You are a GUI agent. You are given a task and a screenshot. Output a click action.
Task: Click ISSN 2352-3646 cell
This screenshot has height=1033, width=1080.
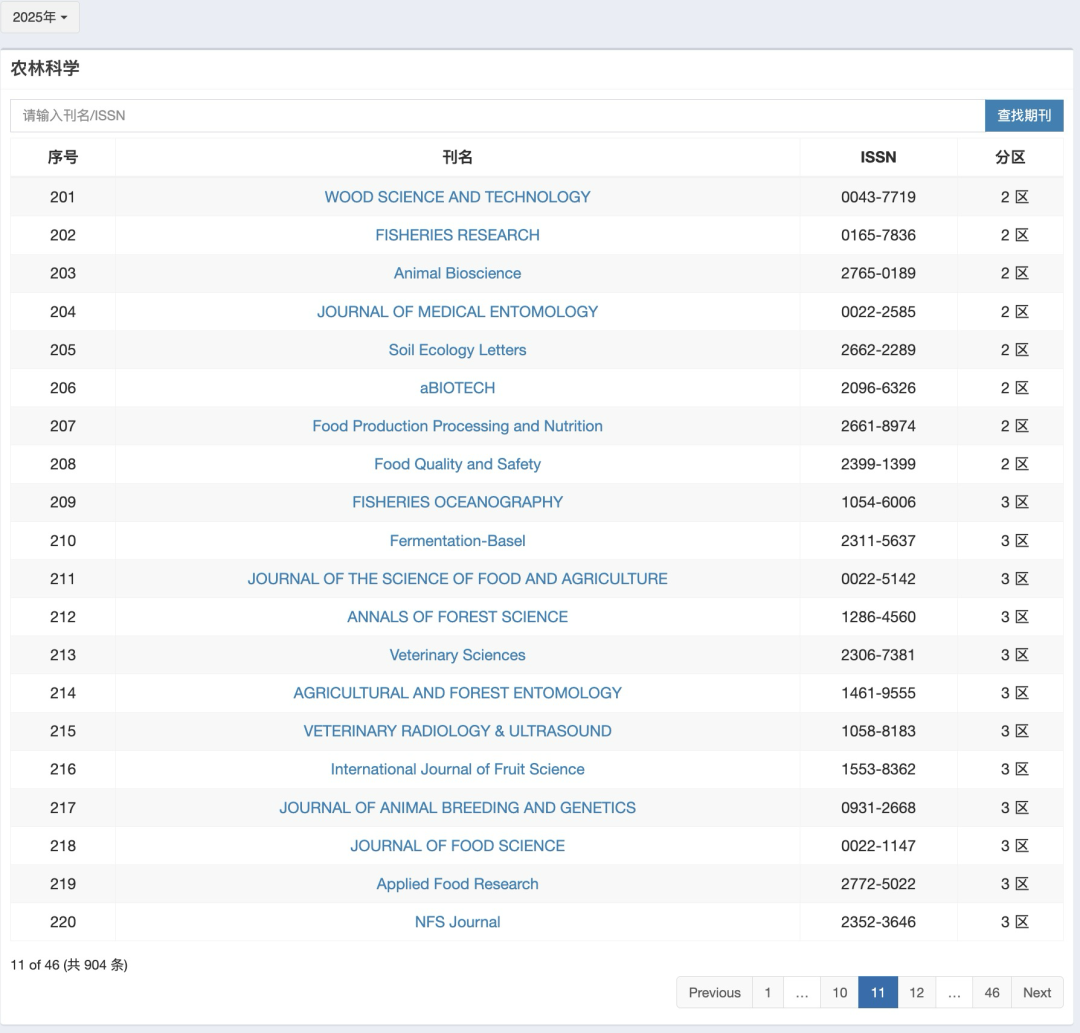coord(878,922)
